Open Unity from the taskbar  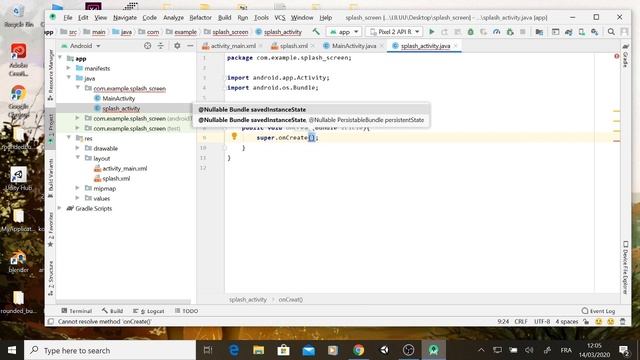coord(384,350)
